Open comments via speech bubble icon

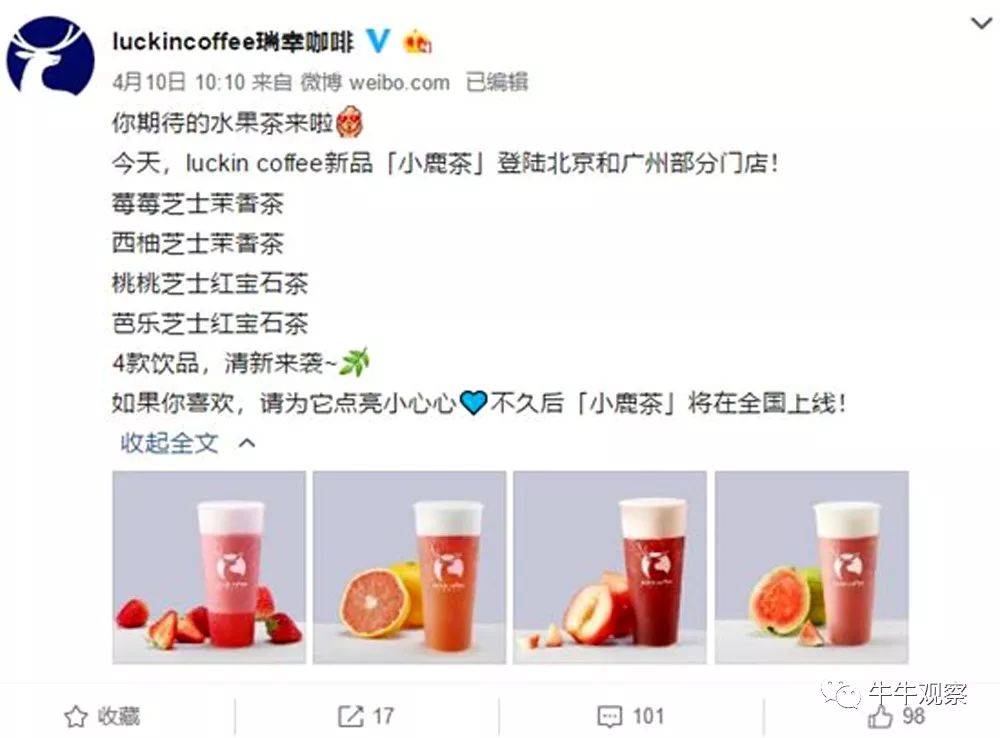coord(609,716)
